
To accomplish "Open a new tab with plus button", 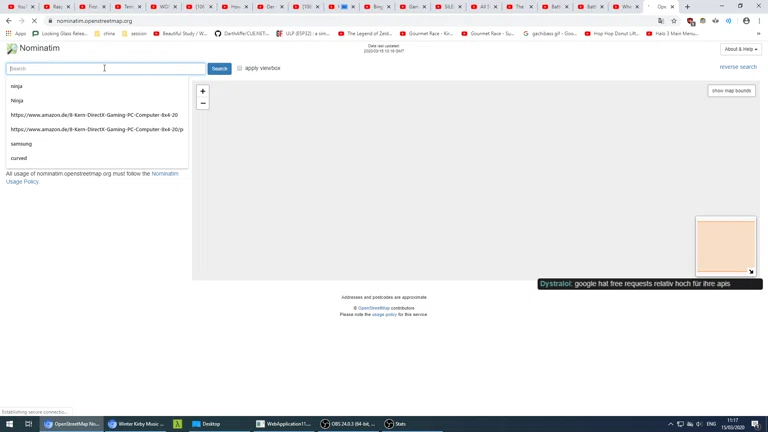I will [x=687, y=7].
